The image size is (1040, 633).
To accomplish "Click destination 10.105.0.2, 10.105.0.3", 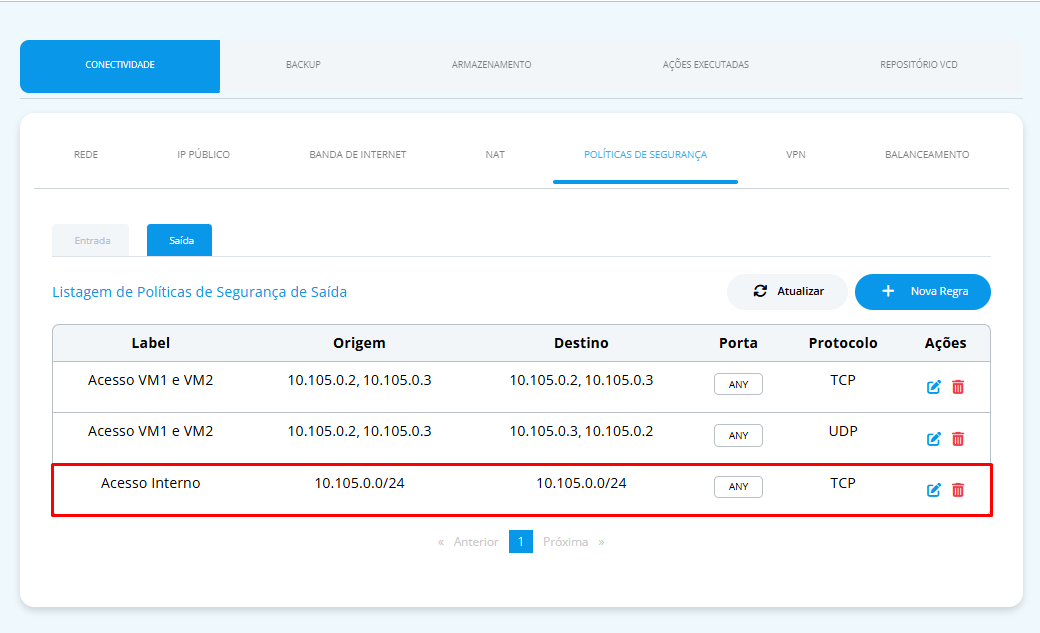I will 581,380.
